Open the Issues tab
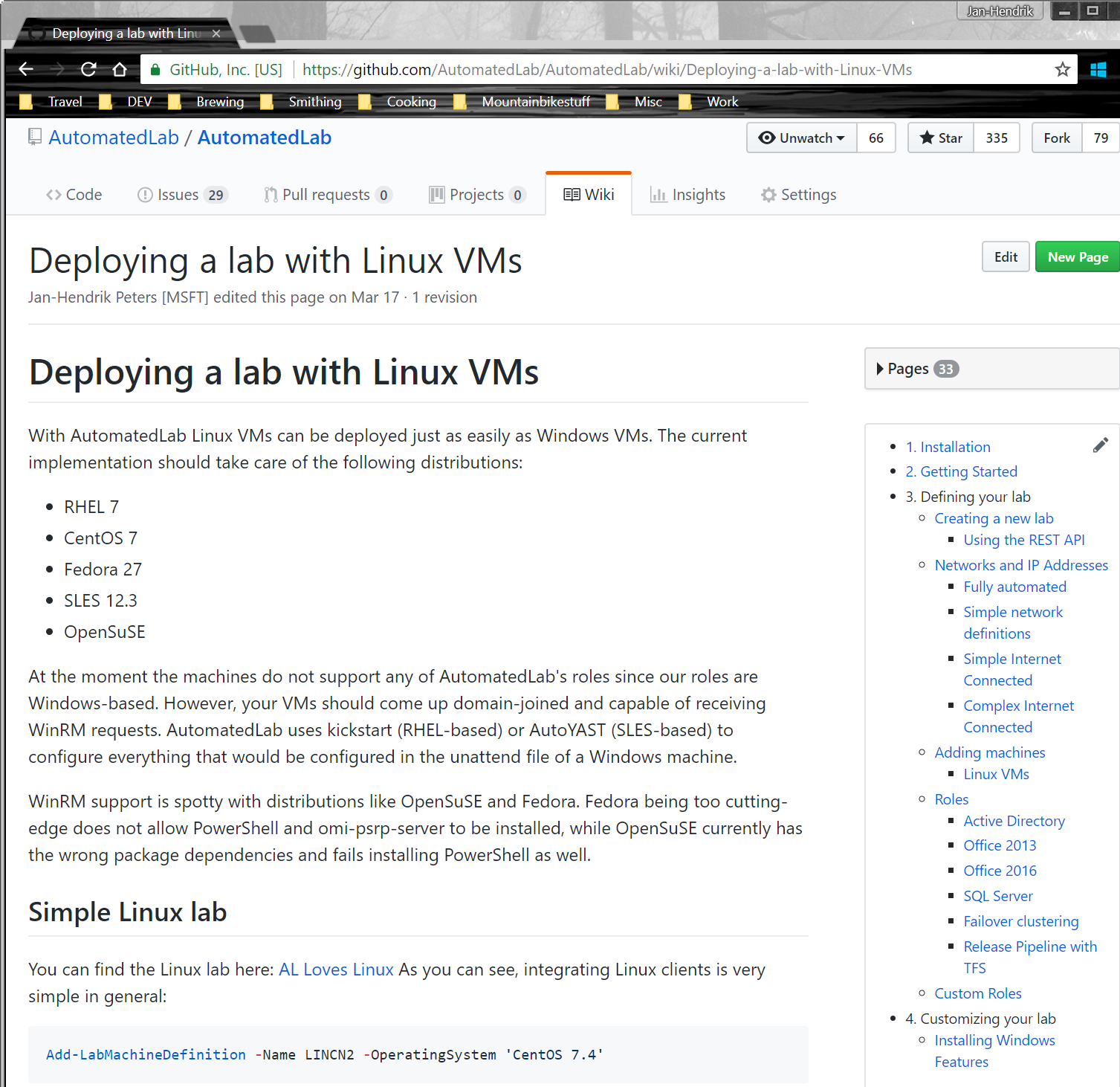The image size is (1120, 1087). tap(182, 195)
